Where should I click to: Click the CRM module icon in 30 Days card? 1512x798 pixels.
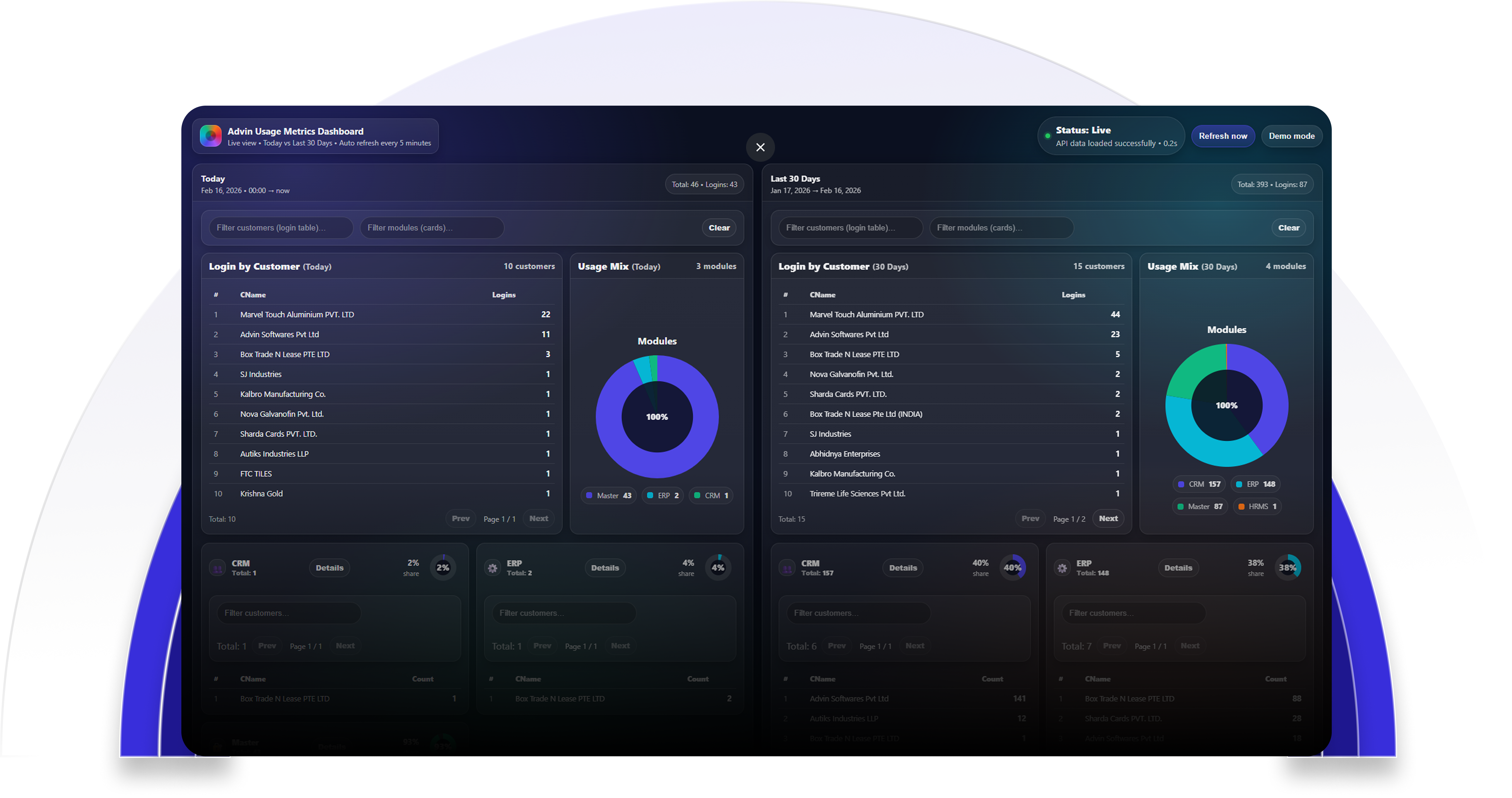[787, 568]
